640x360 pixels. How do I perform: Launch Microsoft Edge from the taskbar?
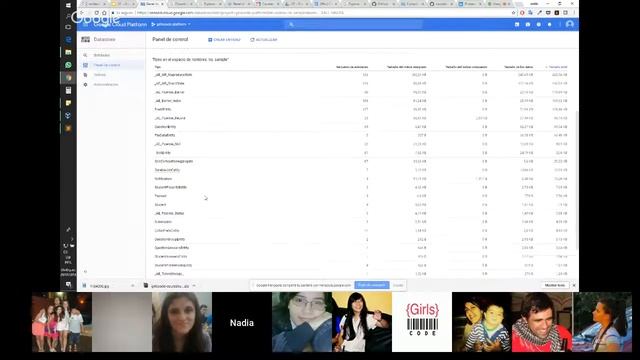point(68,39)
